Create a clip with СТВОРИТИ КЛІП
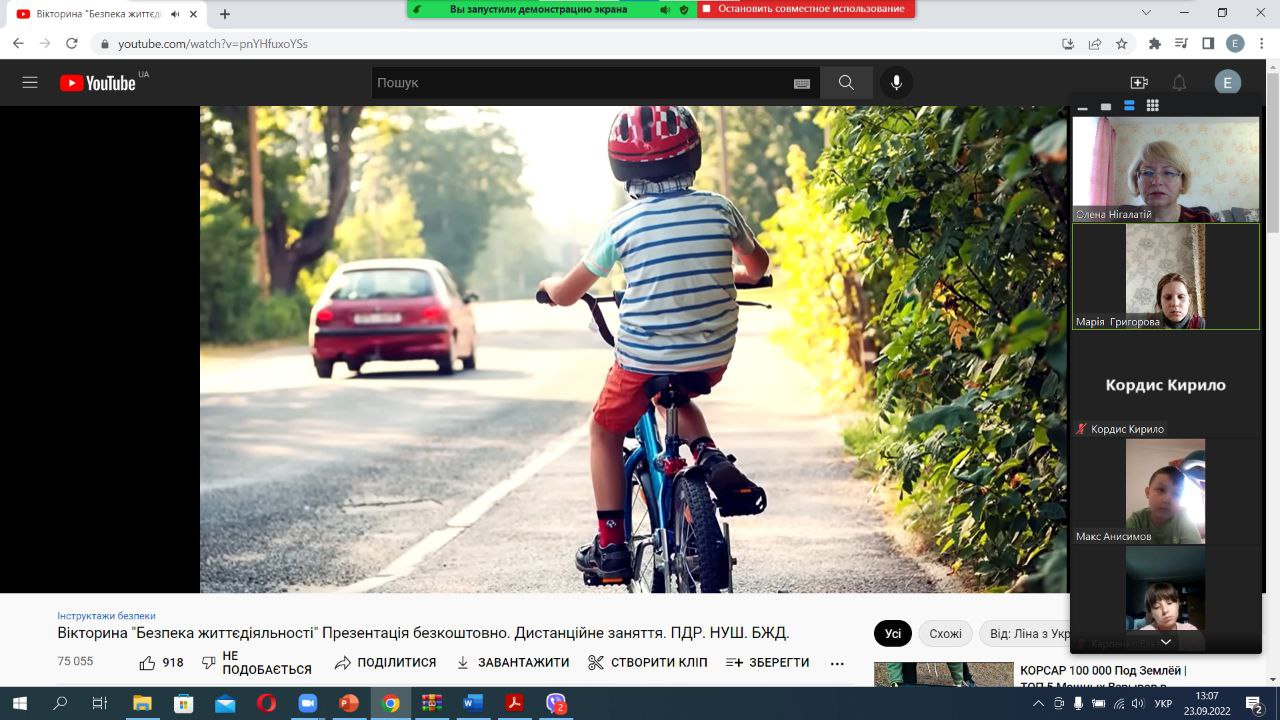1280x720 pixels. coord(647,662)
